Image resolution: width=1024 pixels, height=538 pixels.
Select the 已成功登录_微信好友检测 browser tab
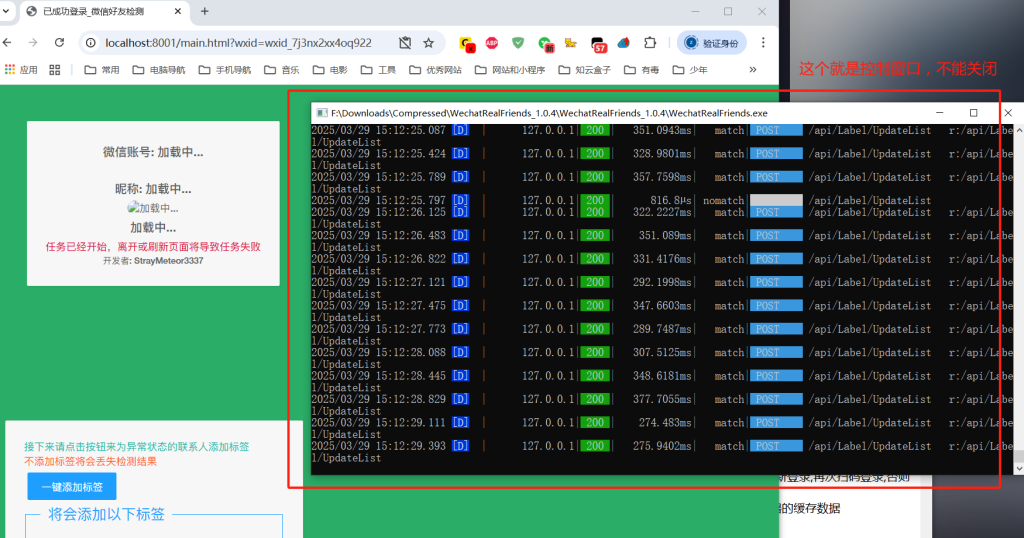[x=100, y=11]
